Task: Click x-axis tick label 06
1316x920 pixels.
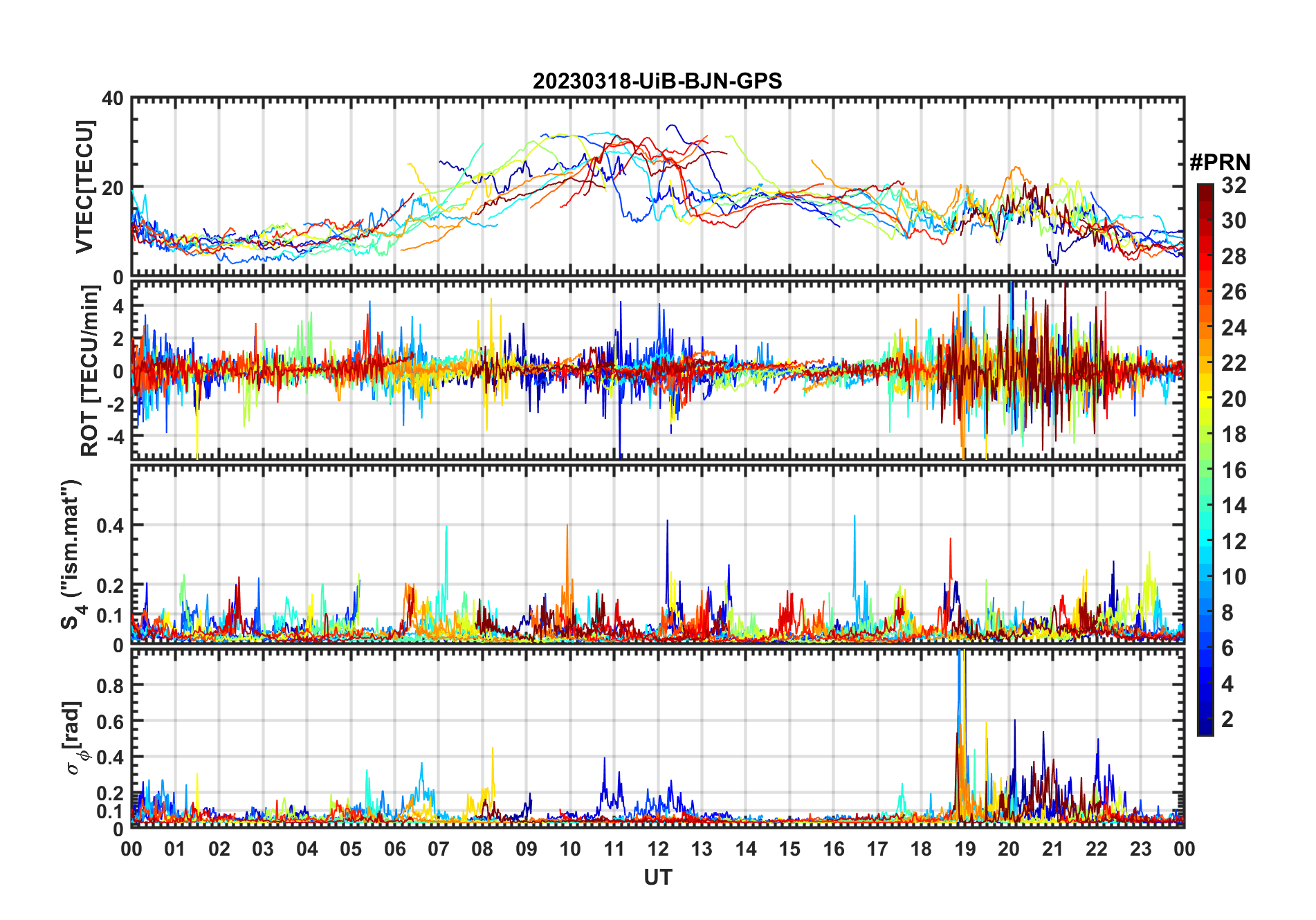Action: coord(395,849)
